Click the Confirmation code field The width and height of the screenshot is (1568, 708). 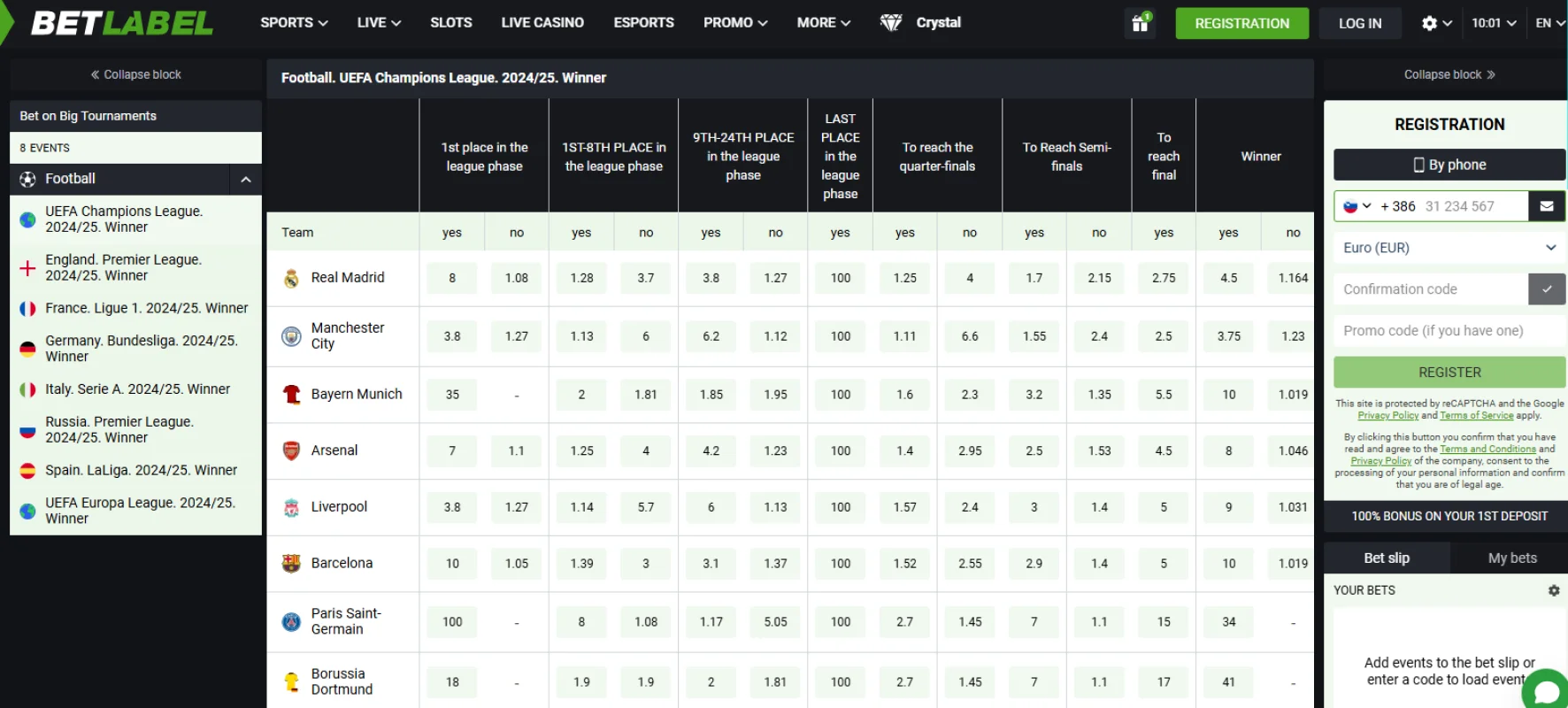tap(1431, 289)
